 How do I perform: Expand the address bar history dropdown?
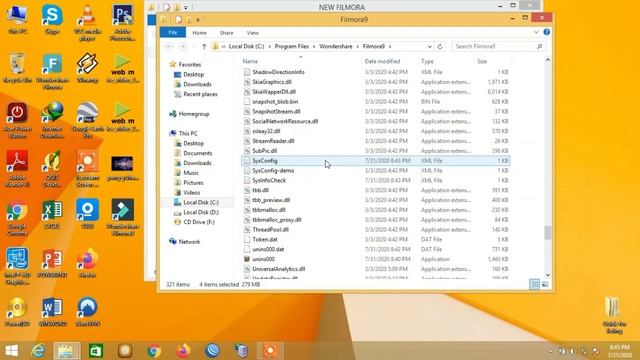point(429,47)
